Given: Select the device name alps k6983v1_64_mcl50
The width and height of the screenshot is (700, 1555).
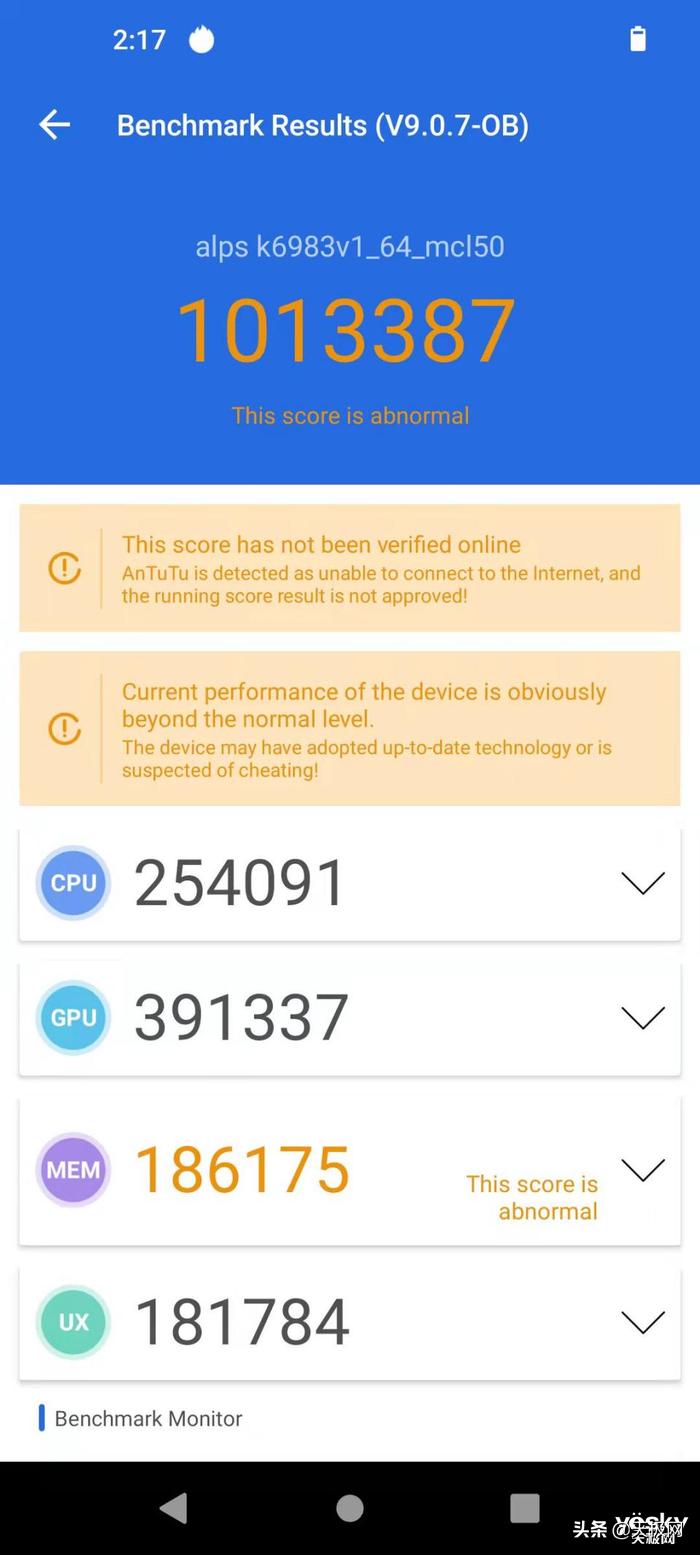Looking at the screenshot, I should (x=349, y=246).
